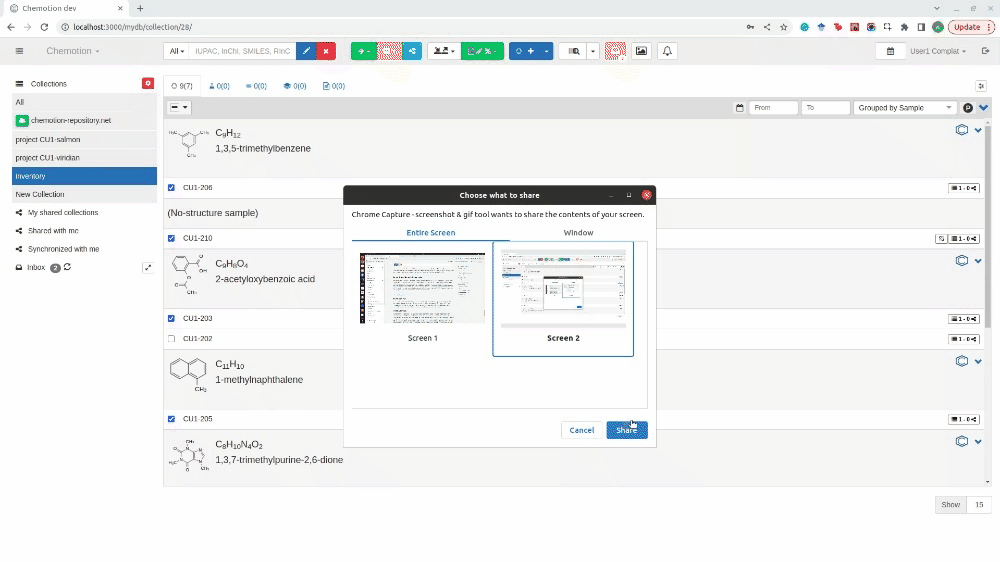1000x562 pixels.
Task: Click the Share button in dialog
Action: pos(626,430)
